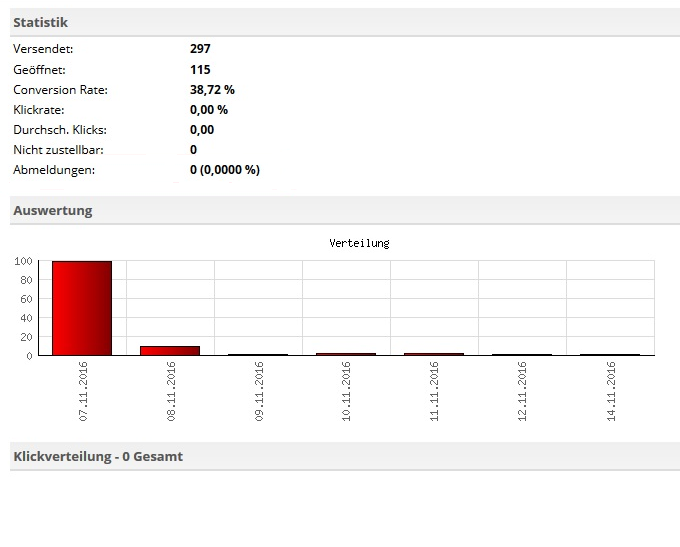Screen dimensions: 680x547
Task: Click the thin bar for 10.11.2016
Action: click(x=346, y=354)
